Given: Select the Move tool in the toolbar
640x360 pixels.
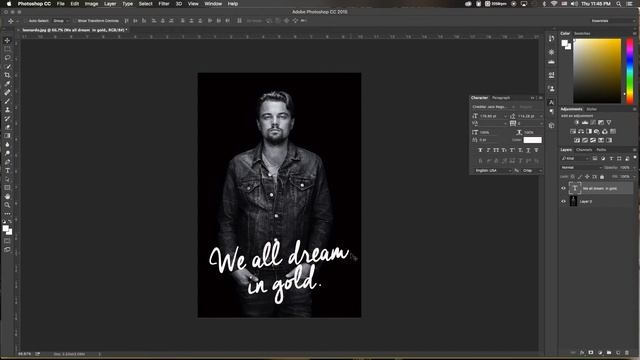Looking at the screenshot, I should tap(7, 40).
